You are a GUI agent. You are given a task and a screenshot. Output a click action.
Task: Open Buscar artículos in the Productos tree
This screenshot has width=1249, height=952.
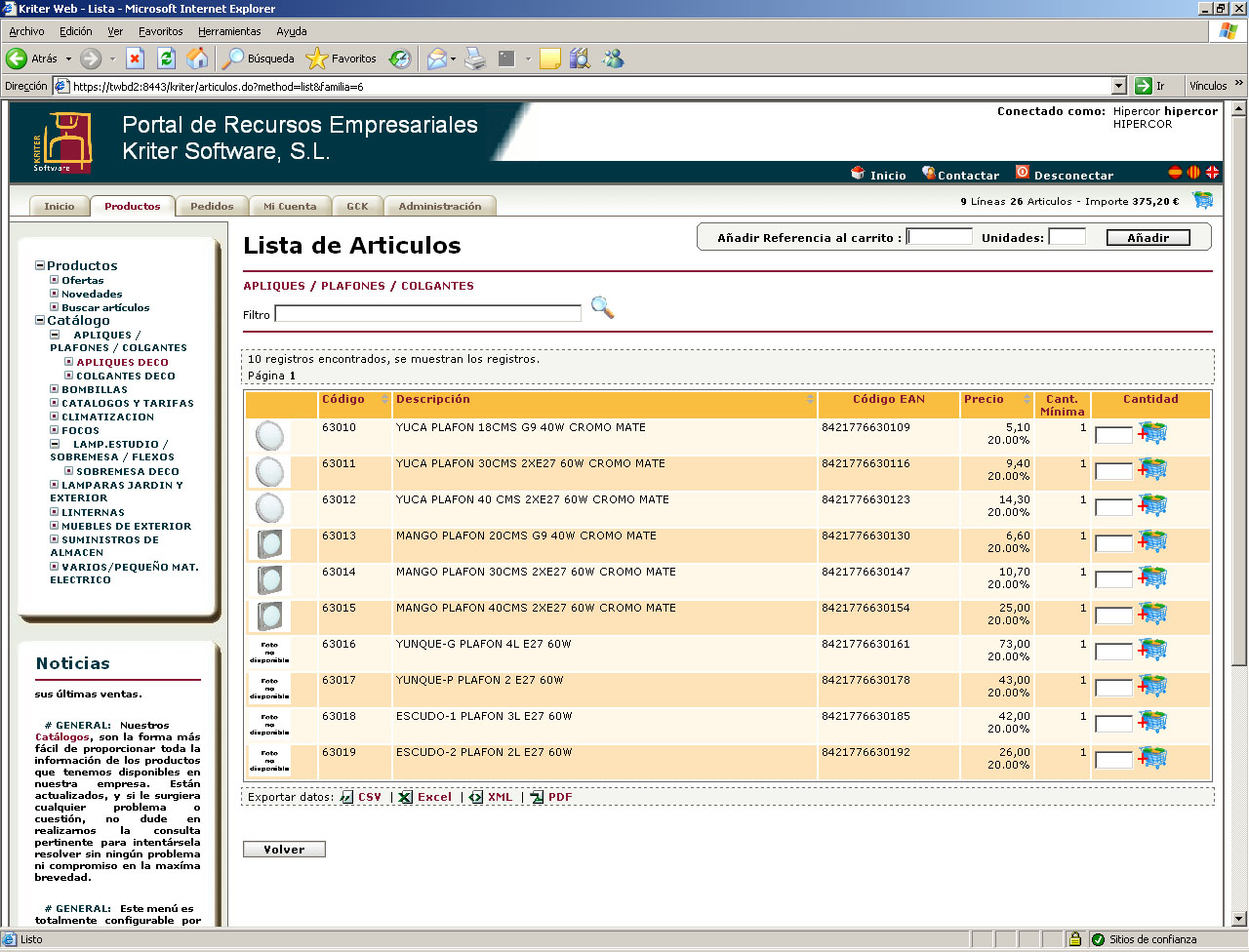[x=105, y=307]
